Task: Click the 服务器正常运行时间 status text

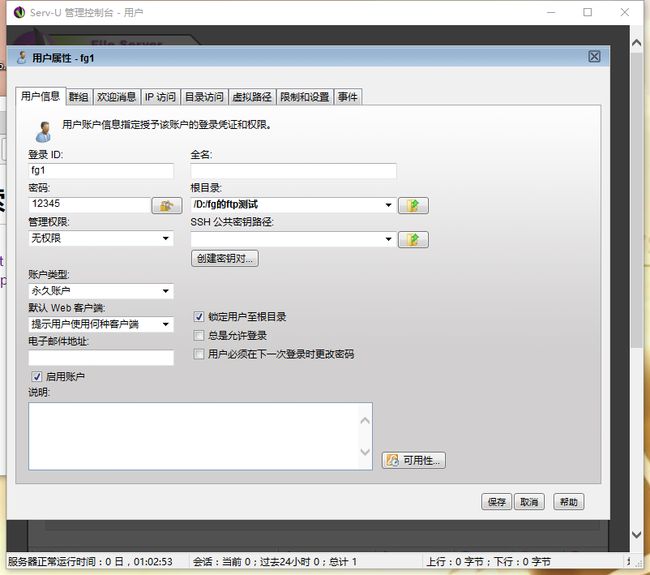Action: 90,562
